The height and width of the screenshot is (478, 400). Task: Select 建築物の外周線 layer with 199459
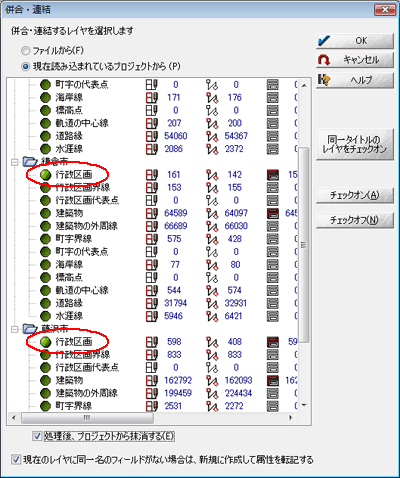[86, 393]
